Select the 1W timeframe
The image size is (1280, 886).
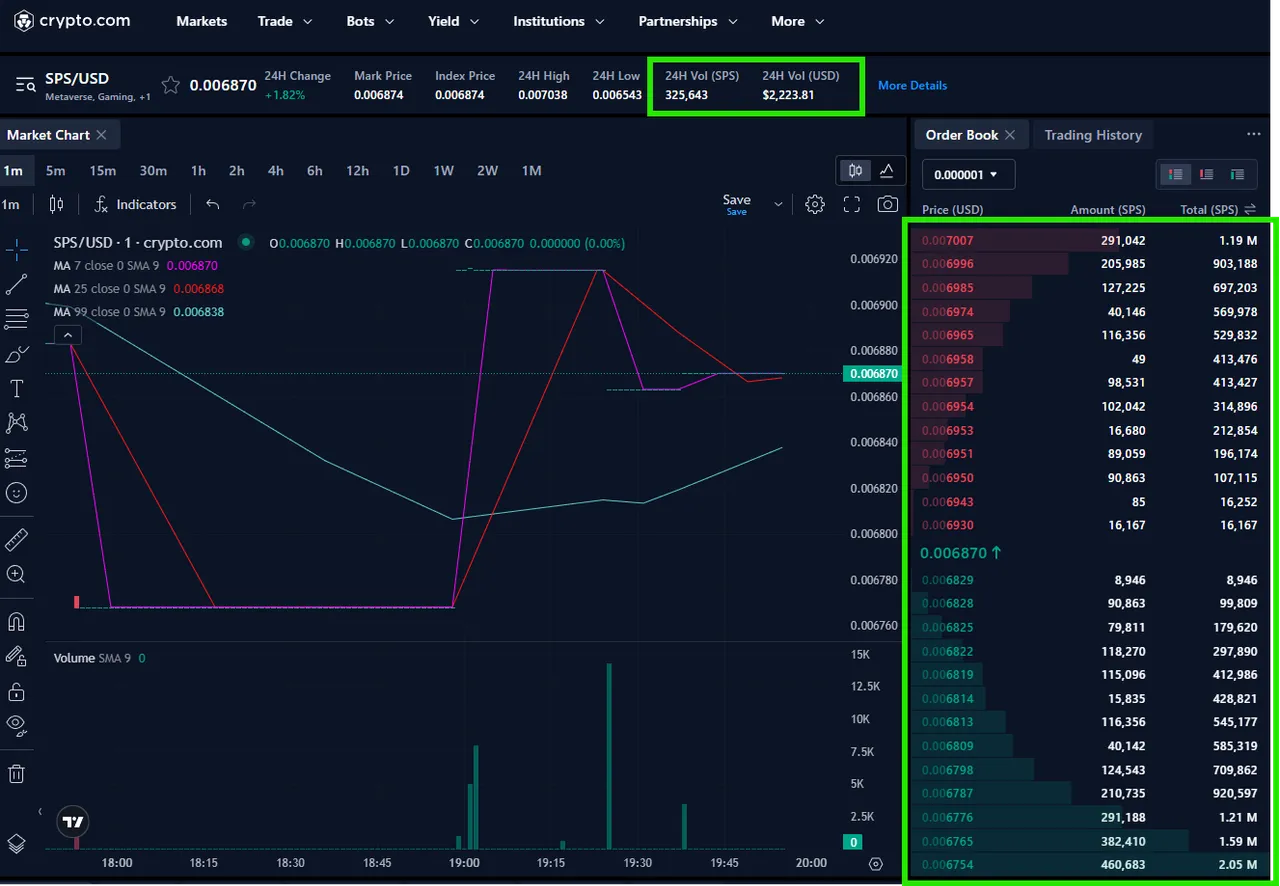[444, 171]
